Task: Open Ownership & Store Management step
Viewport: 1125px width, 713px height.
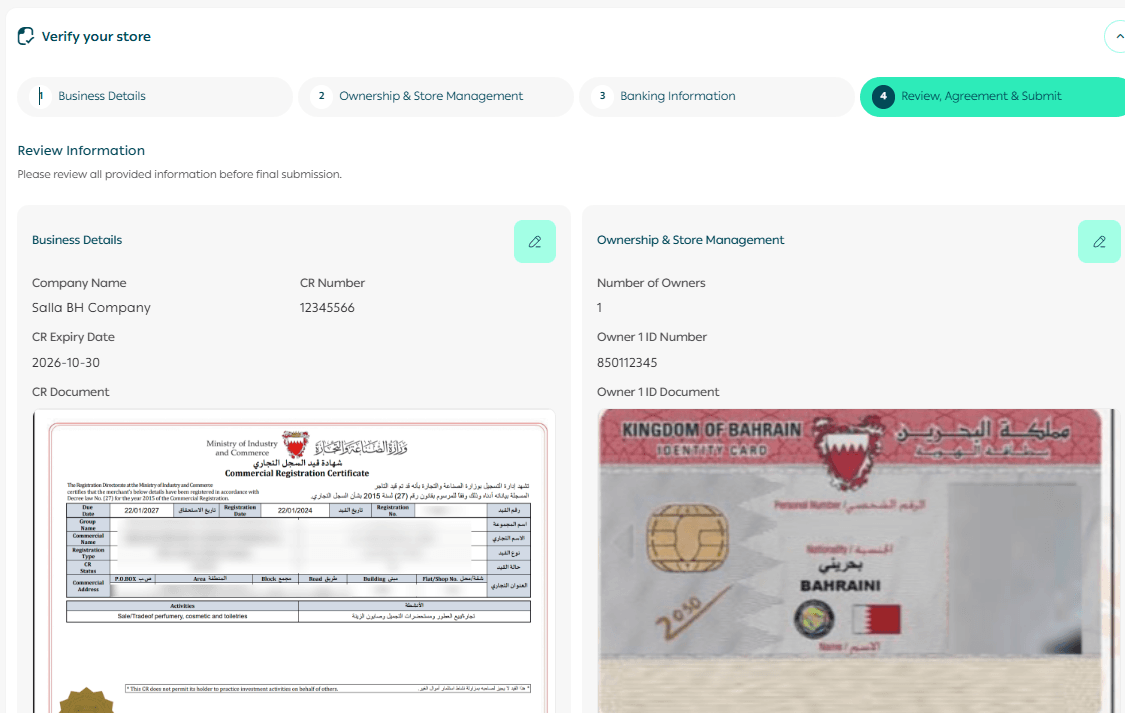Action: click(436, 96)
